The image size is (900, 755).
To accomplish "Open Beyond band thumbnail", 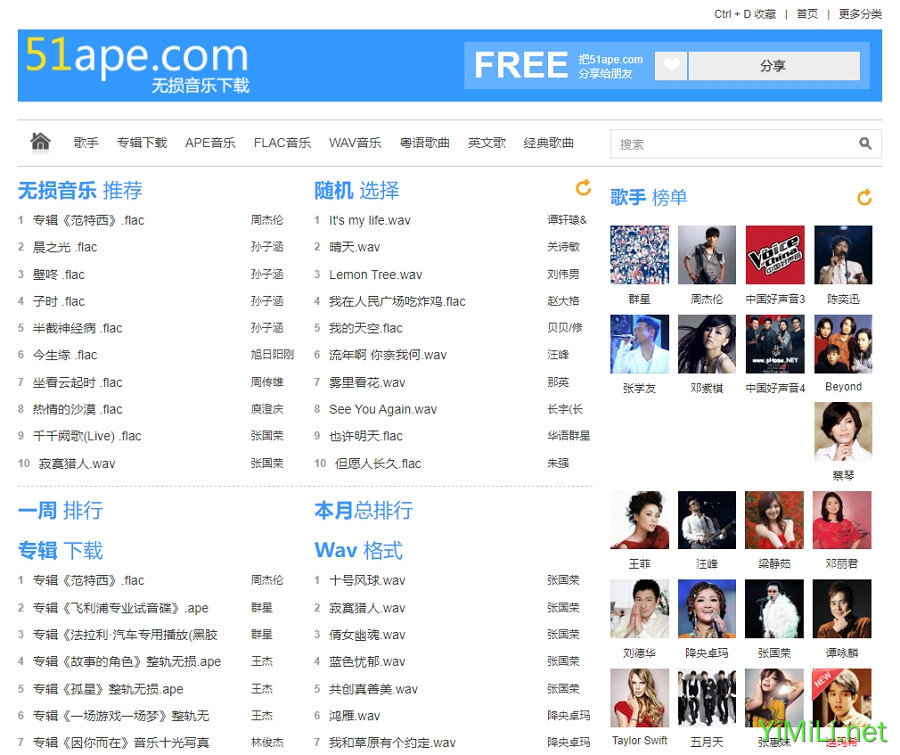I will tap(843, 344).
